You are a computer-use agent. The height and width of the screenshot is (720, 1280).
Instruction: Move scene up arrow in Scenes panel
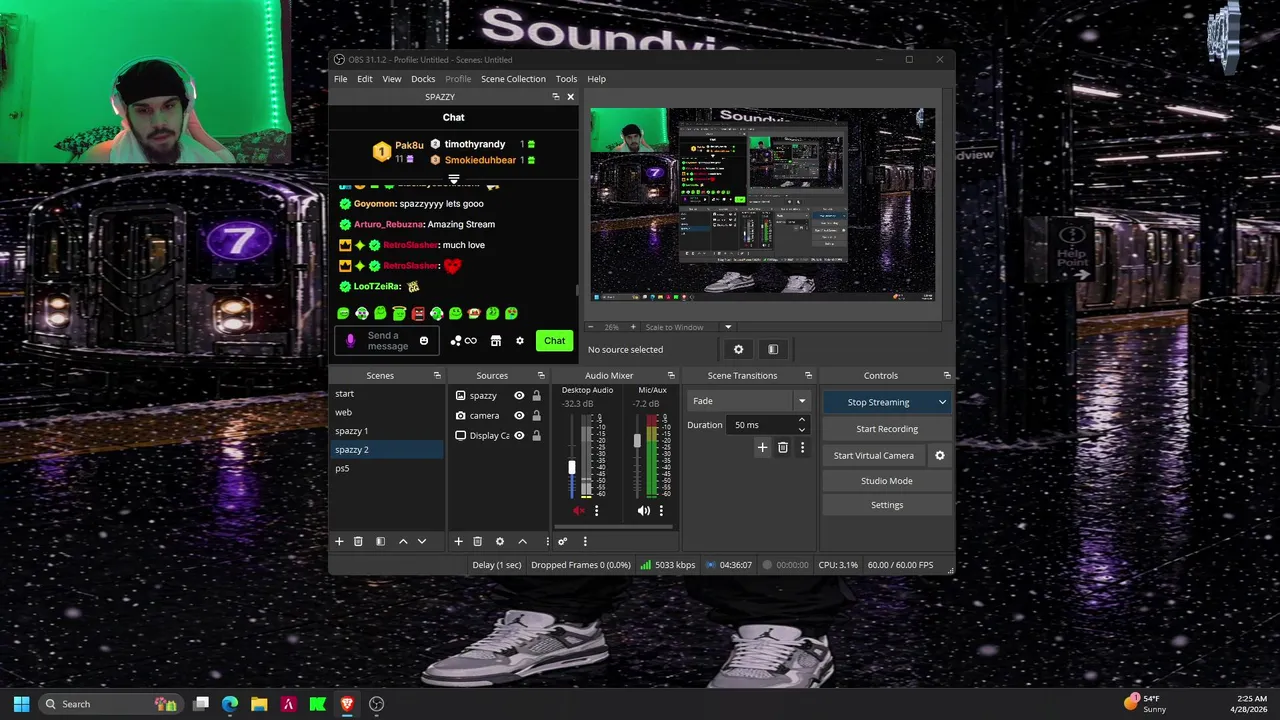coord(403,541)
